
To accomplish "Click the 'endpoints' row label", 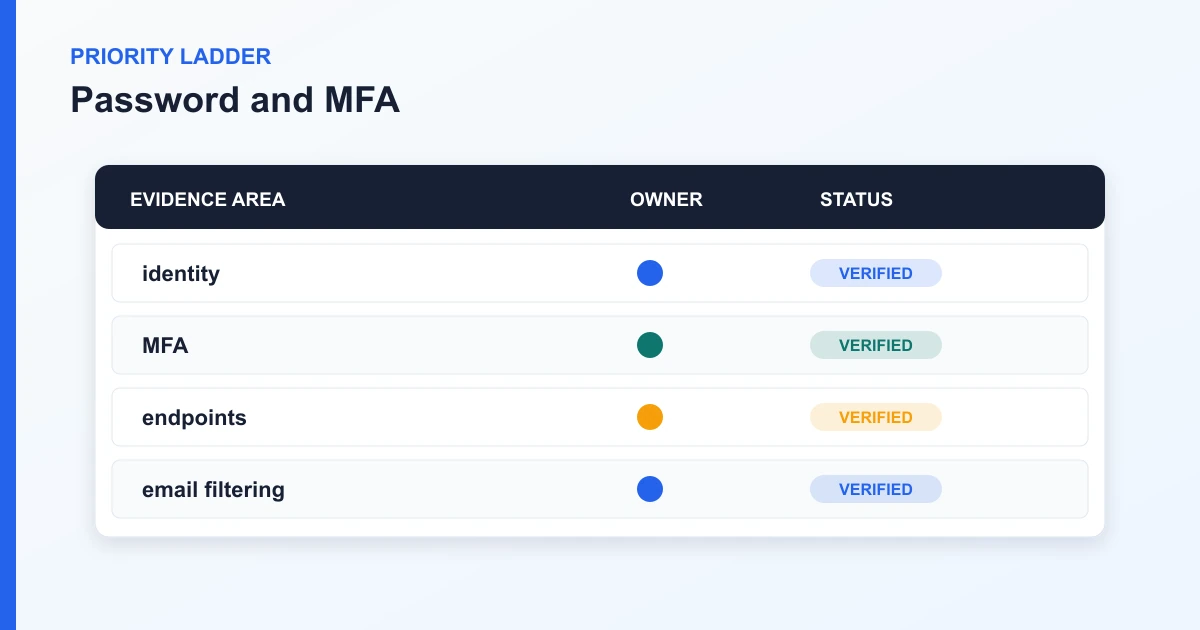I will click(194, 418).
